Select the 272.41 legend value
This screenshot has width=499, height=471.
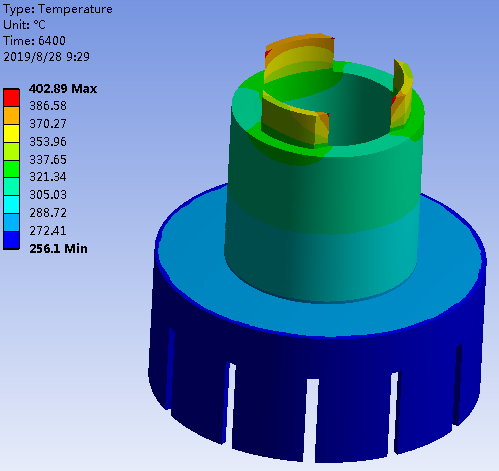click(x=48, y=231)
